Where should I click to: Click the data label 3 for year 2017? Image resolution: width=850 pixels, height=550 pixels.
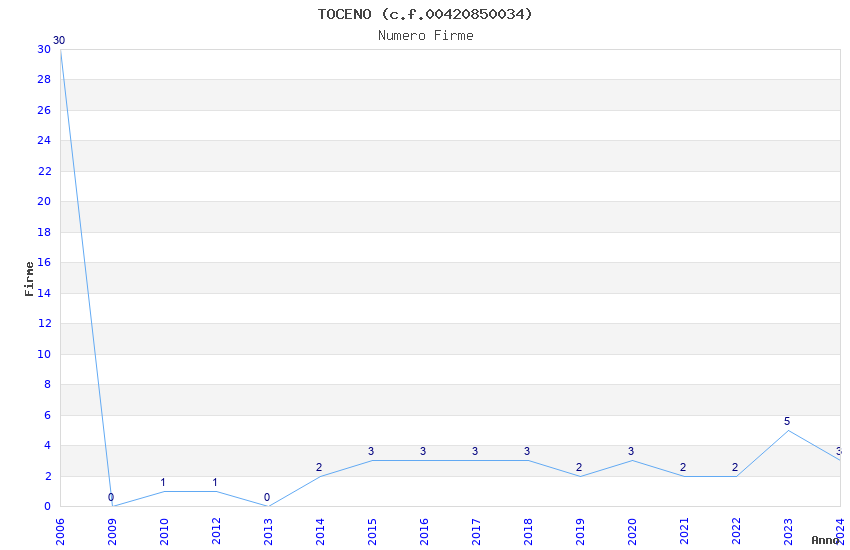[x=475, y=451]
